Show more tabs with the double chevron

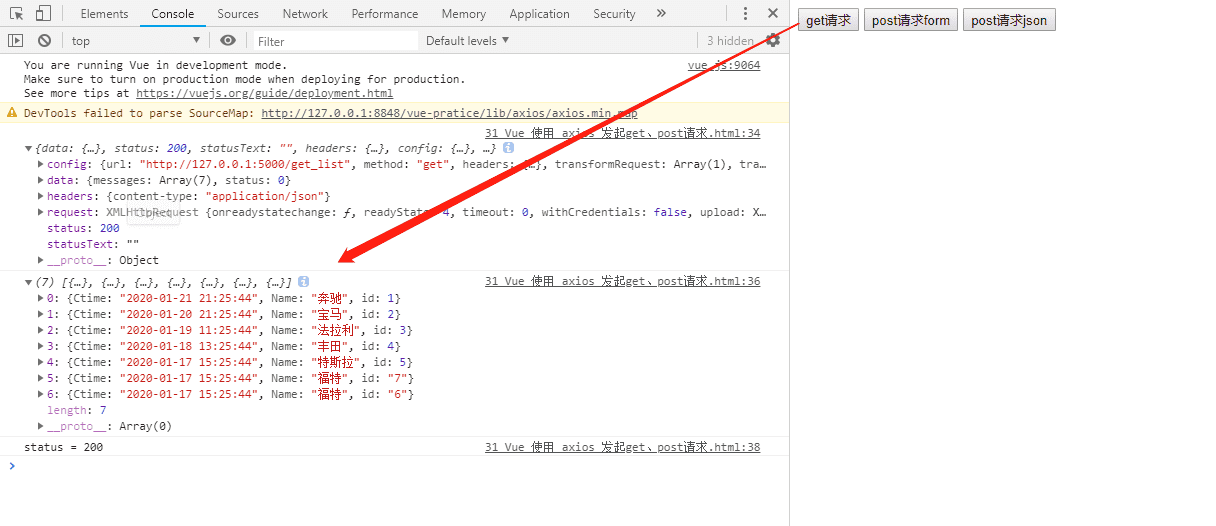coord(661,14)
